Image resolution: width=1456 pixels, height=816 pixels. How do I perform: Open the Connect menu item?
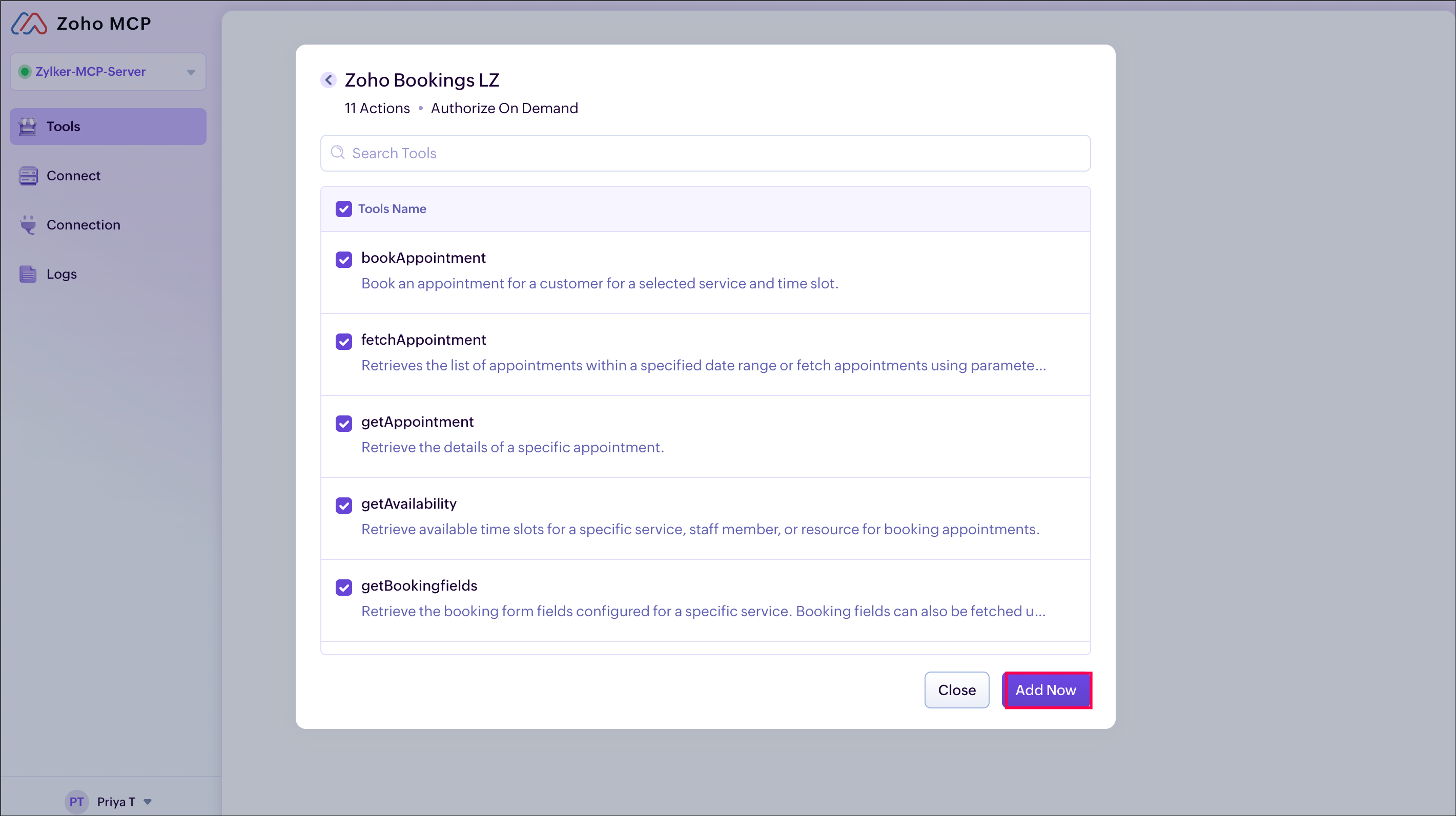click(73, 176)
